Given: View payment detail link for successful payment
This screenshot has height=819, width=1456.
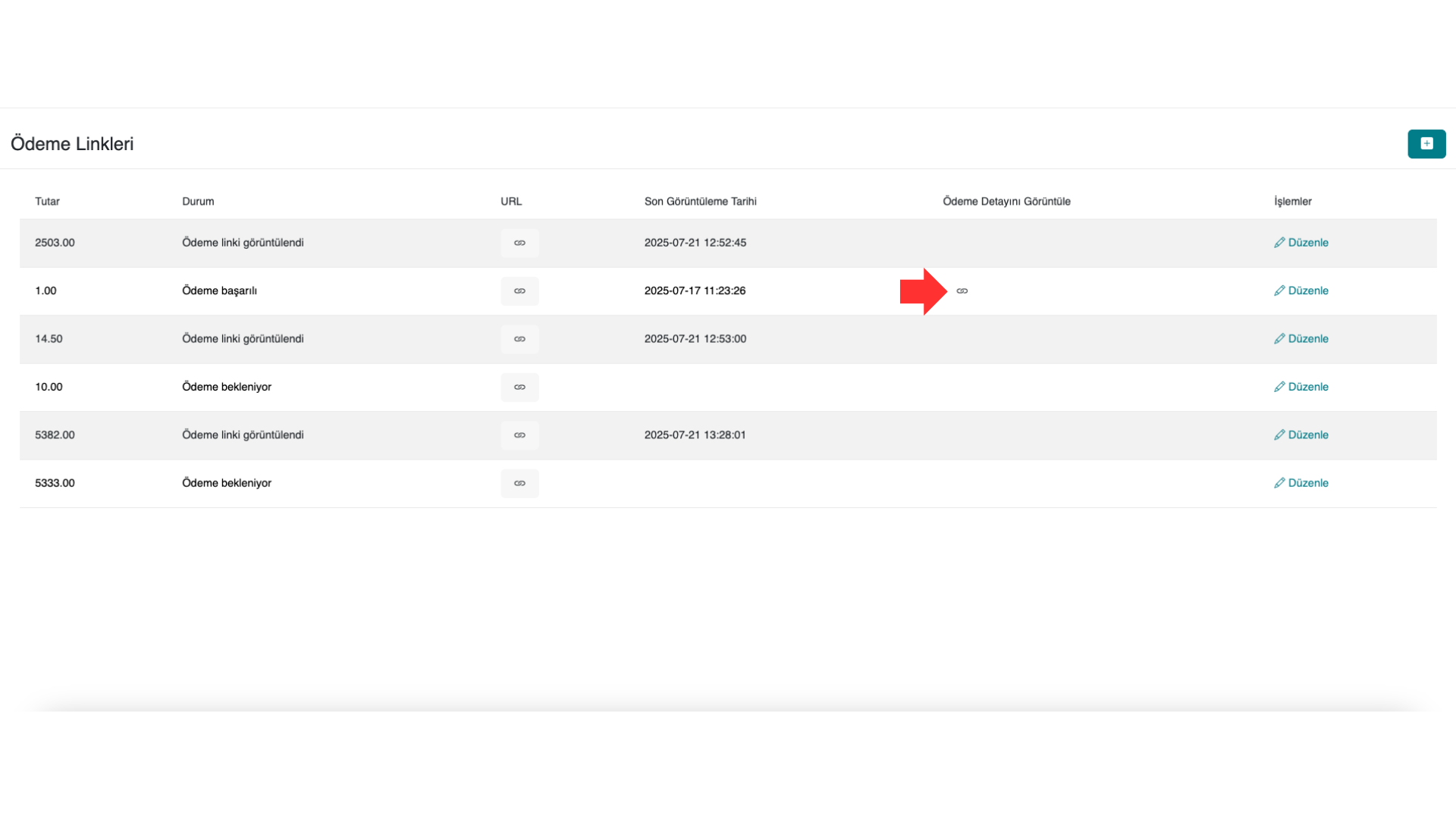Looking at the screenshot, I should click(962, 291).
